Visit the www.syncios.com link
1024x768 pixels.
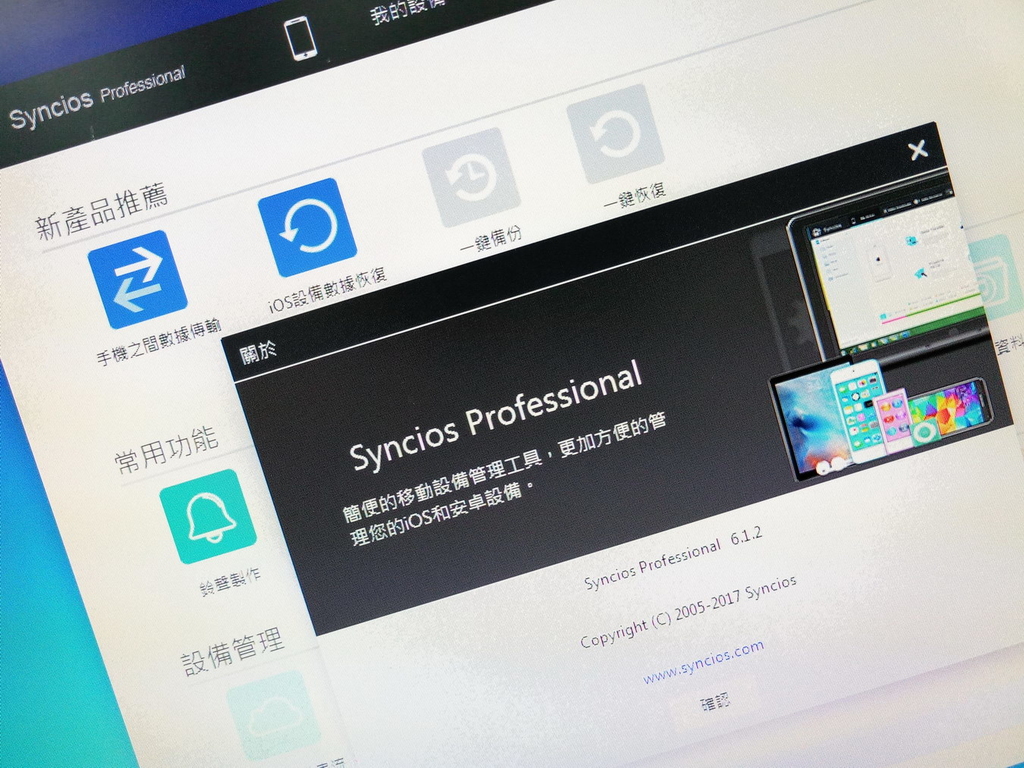[x=703, y=661]
